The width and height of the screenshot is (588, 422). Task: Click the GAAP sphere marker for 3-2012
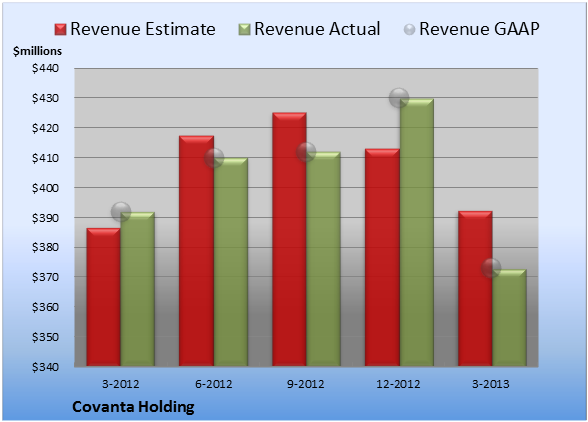121,212
